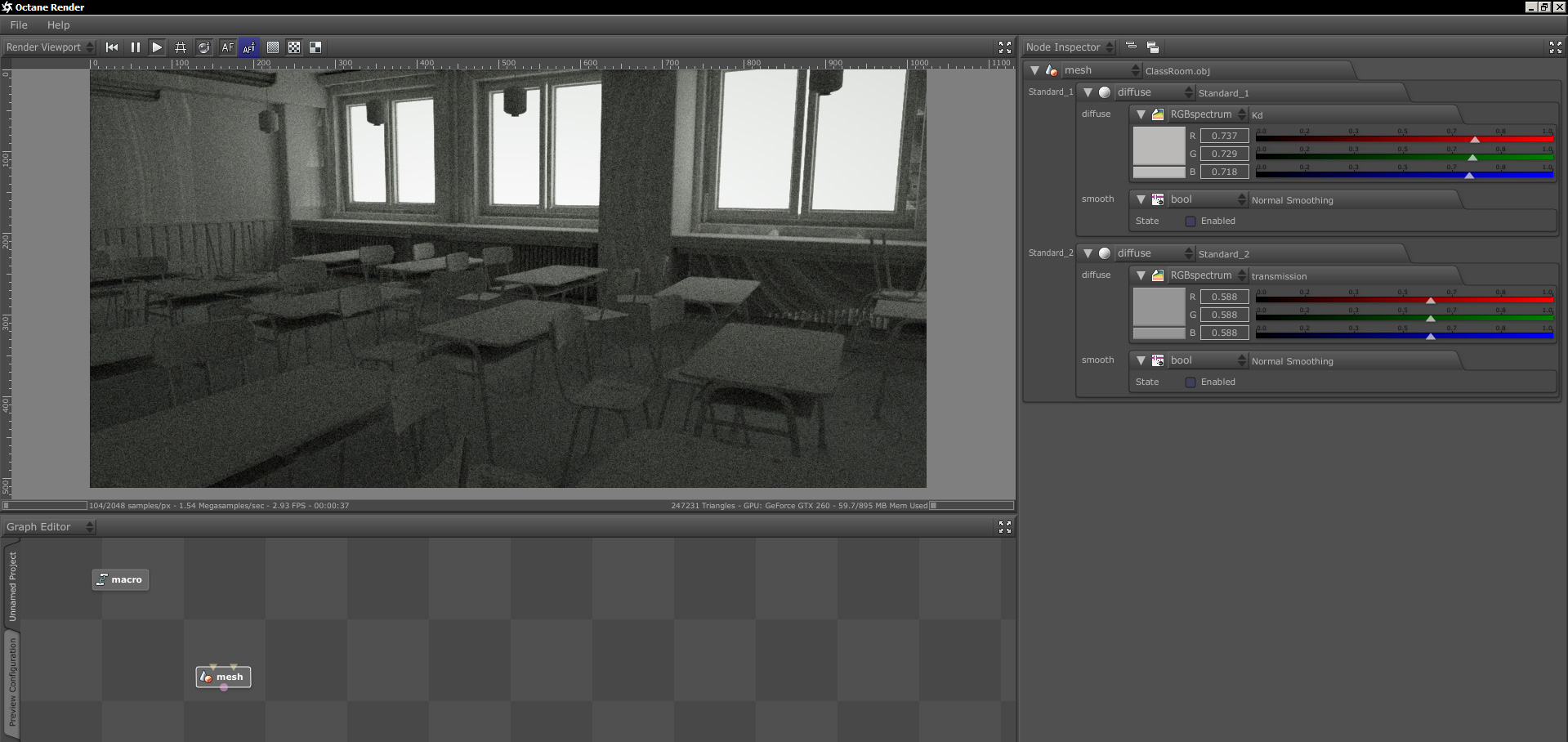Screen dimensions: 1568x742
Task: Collapse the Kd RGBspectrum section
Action: pos(1141,114)
